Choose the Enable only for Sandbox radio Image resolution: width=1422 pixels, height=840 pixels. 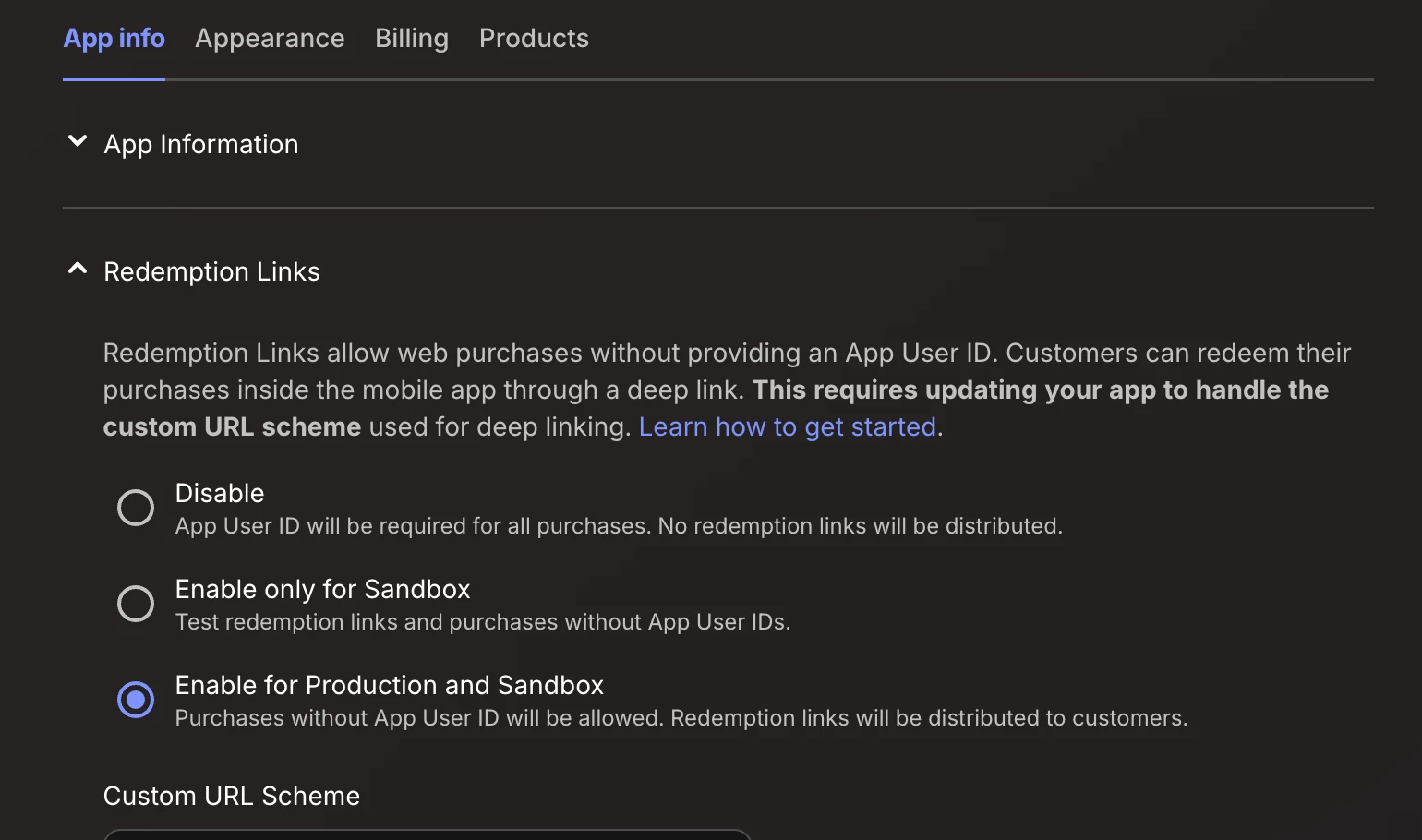[x=136, y=604]
